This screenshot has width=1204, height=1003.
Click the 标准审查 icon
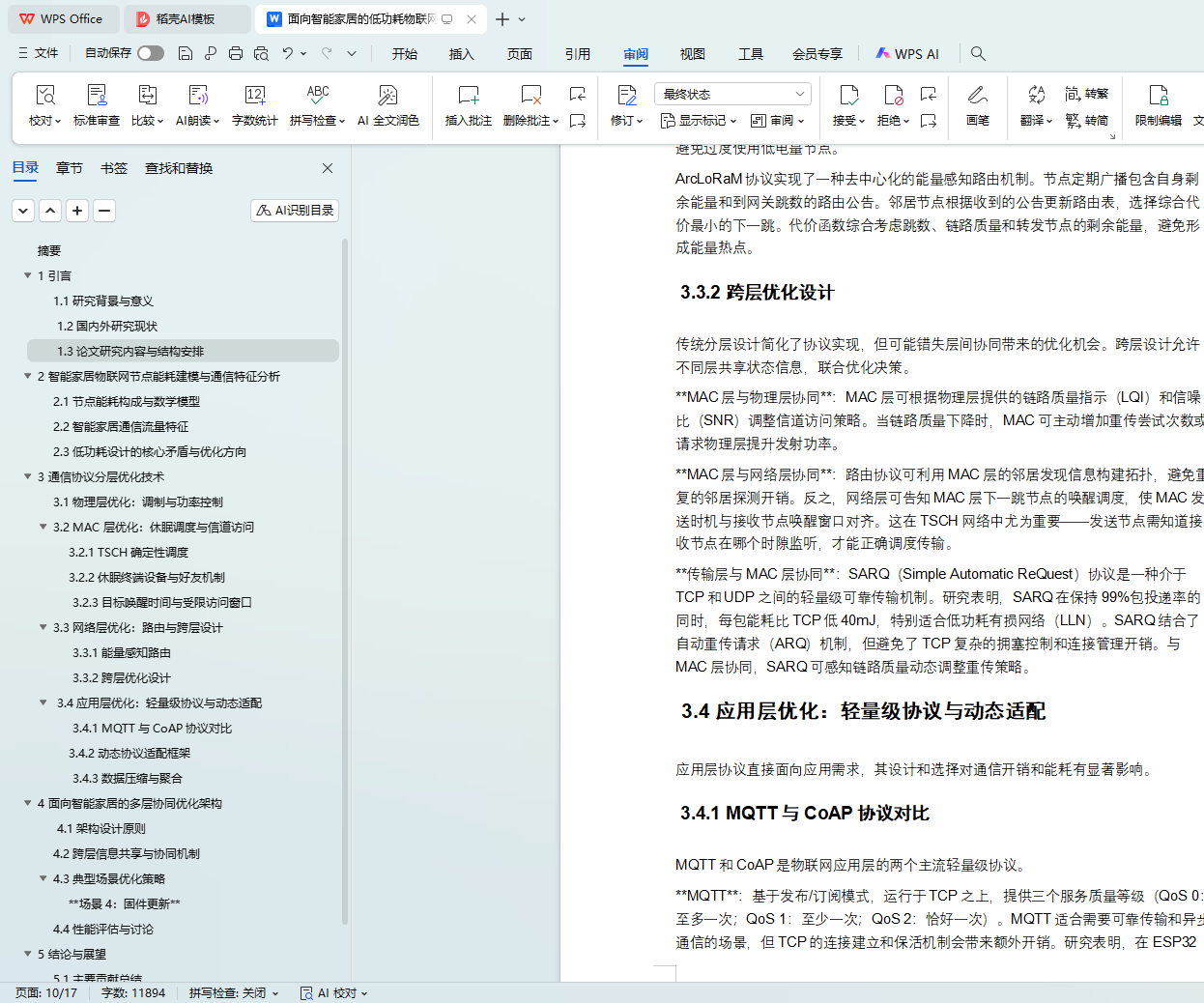click(97, 96)
